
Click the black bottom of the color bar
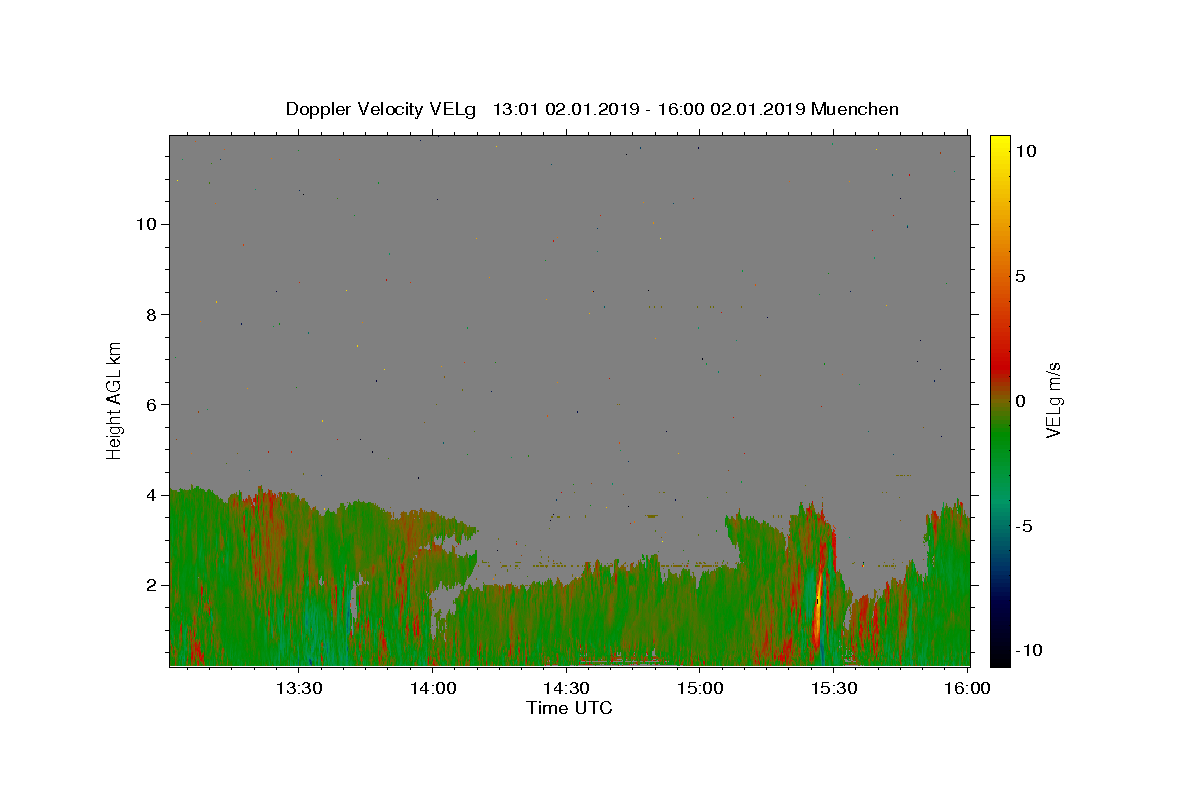(x=999, y=657)
